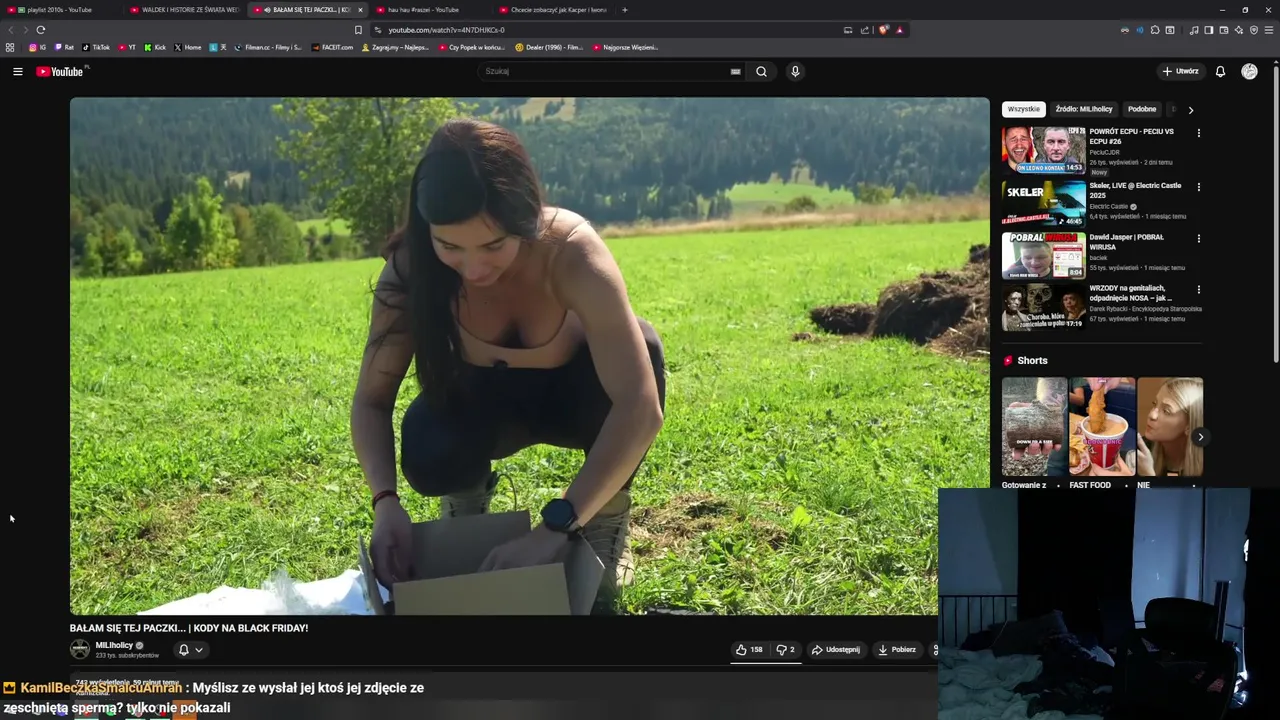
Task: Open the browser main menu icon
Action: click(x=1269, y=30)
